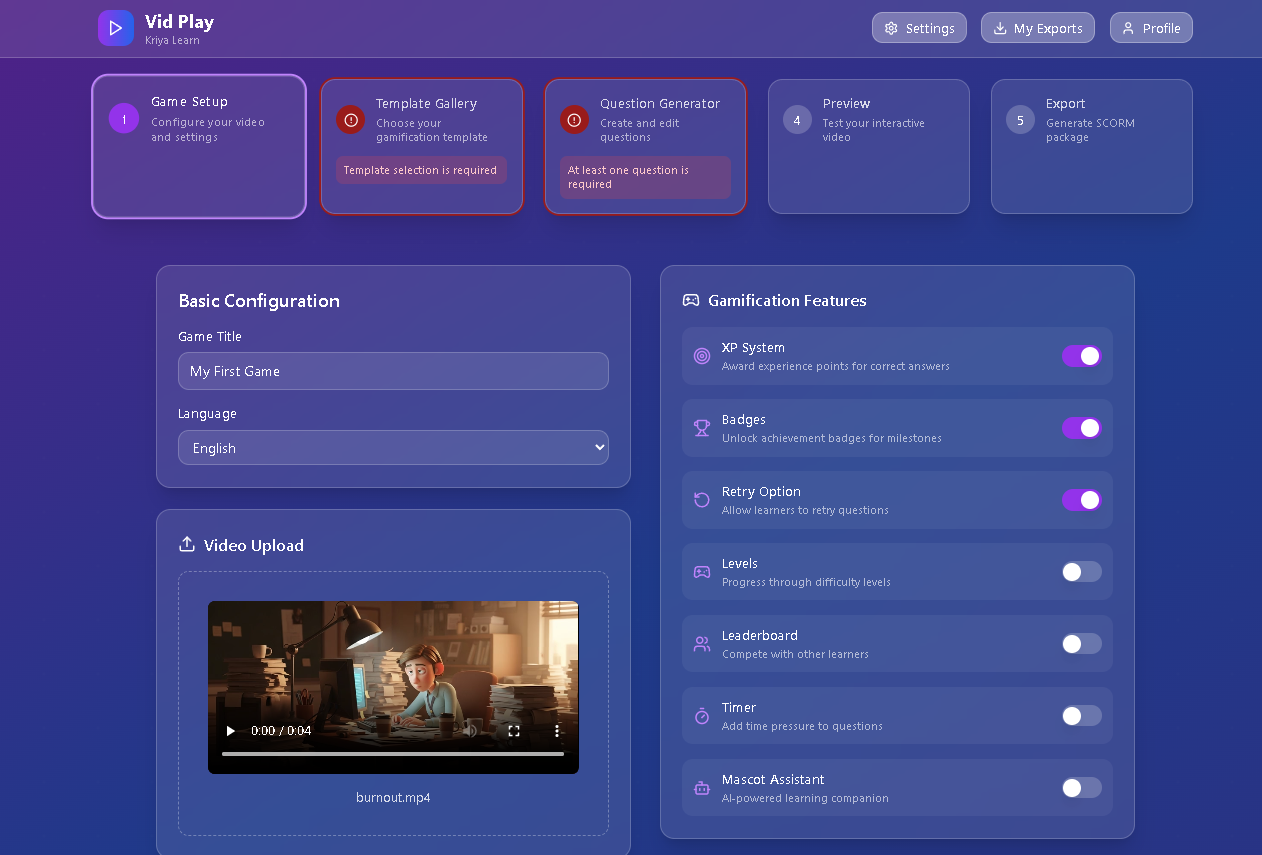Disable the XP System toggle
The image size is (1262, 855).
(x=1082, y=356)
